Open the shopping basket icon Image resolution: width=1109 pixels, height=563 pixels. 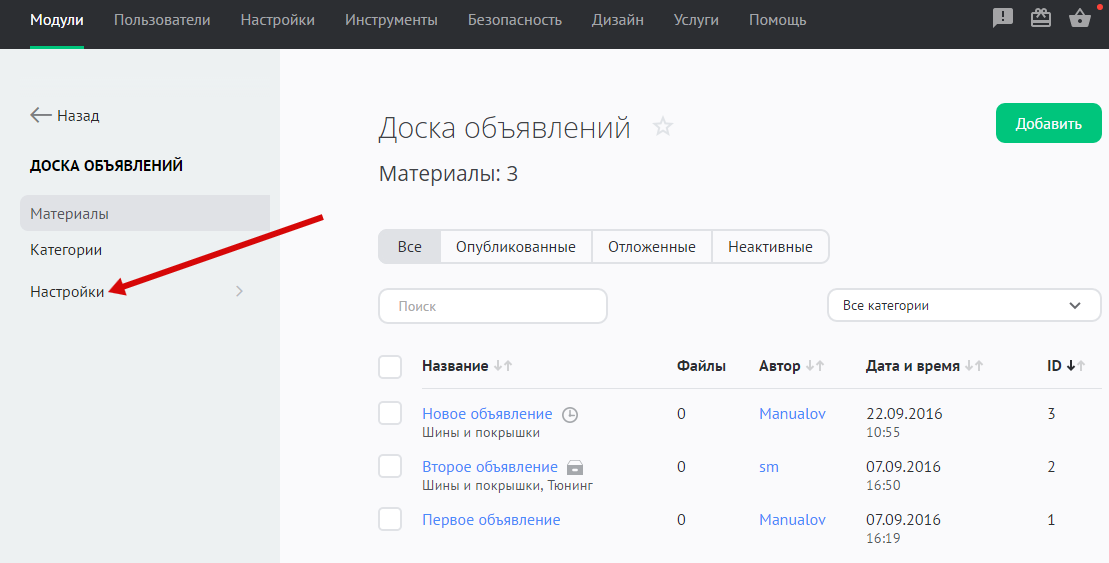click(x=1079, y=18)
